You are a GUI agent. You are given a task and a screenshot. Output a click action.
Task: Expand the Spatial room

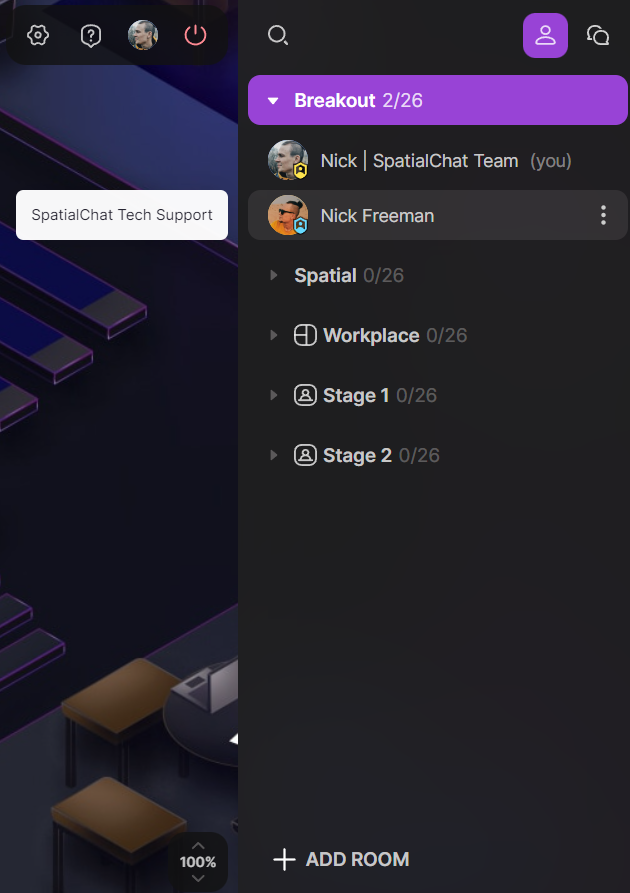click(x=273, y=276)
